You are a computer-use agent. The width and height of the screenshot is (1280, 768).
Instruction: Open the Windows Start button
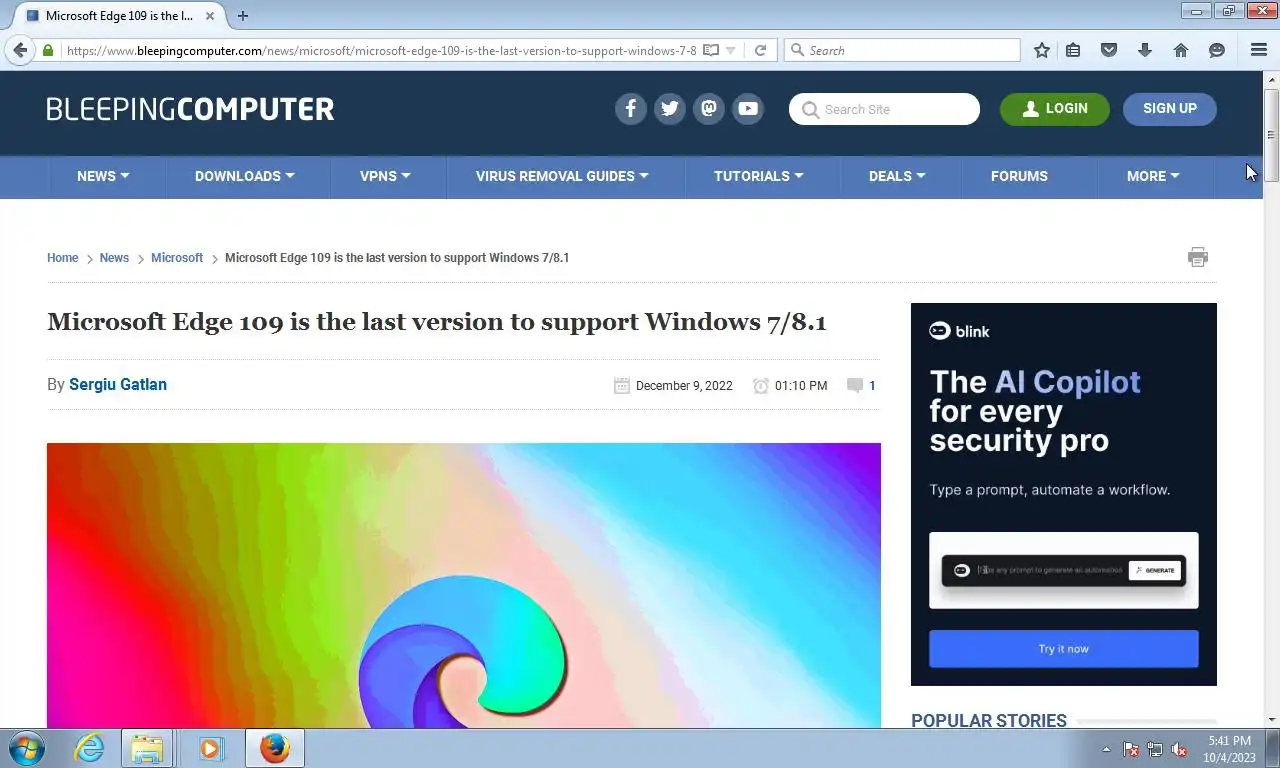click(25, 748)
